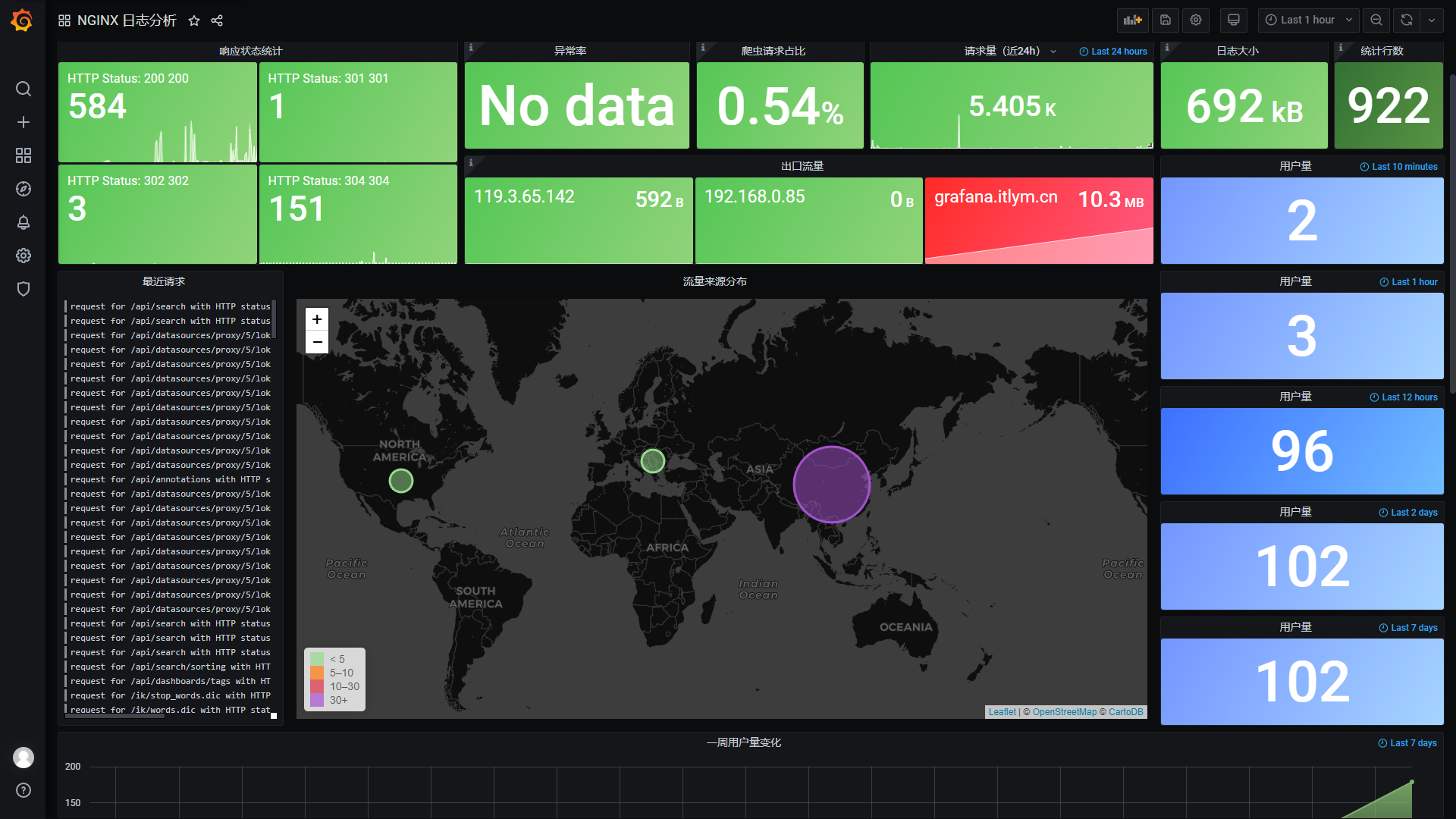
Task: Open Server Admin via the shield icon
Action: [x=23, y=289]
